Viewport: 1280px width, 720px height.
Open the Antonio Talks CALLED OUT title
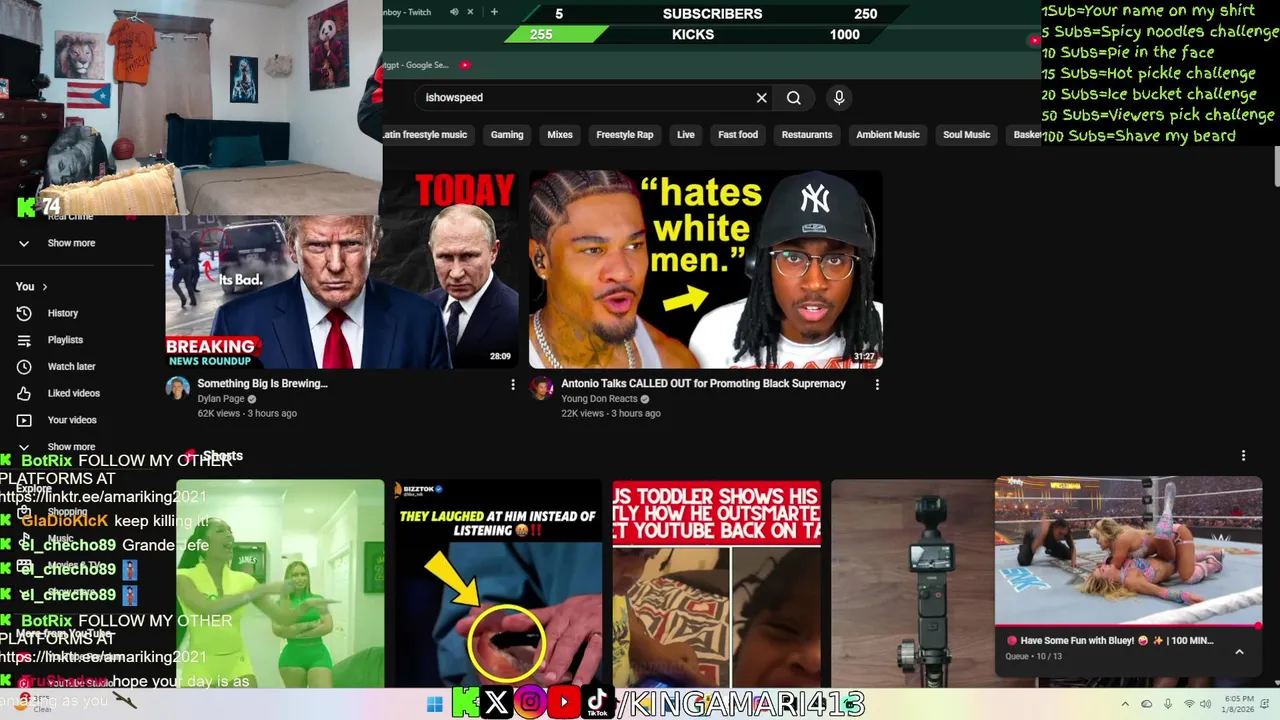[x=703, y=383]
